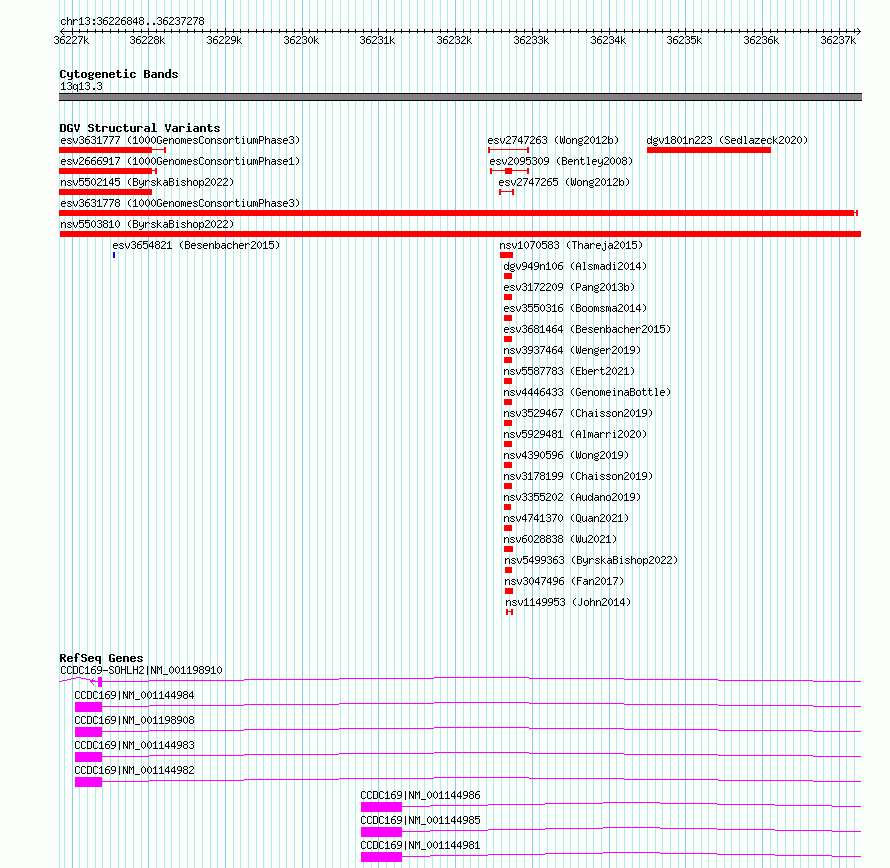Click the 13q13.3 cytogenetic band bar
Image resolution: width=890 pixels, height=868 pixels.
(460, 97)
